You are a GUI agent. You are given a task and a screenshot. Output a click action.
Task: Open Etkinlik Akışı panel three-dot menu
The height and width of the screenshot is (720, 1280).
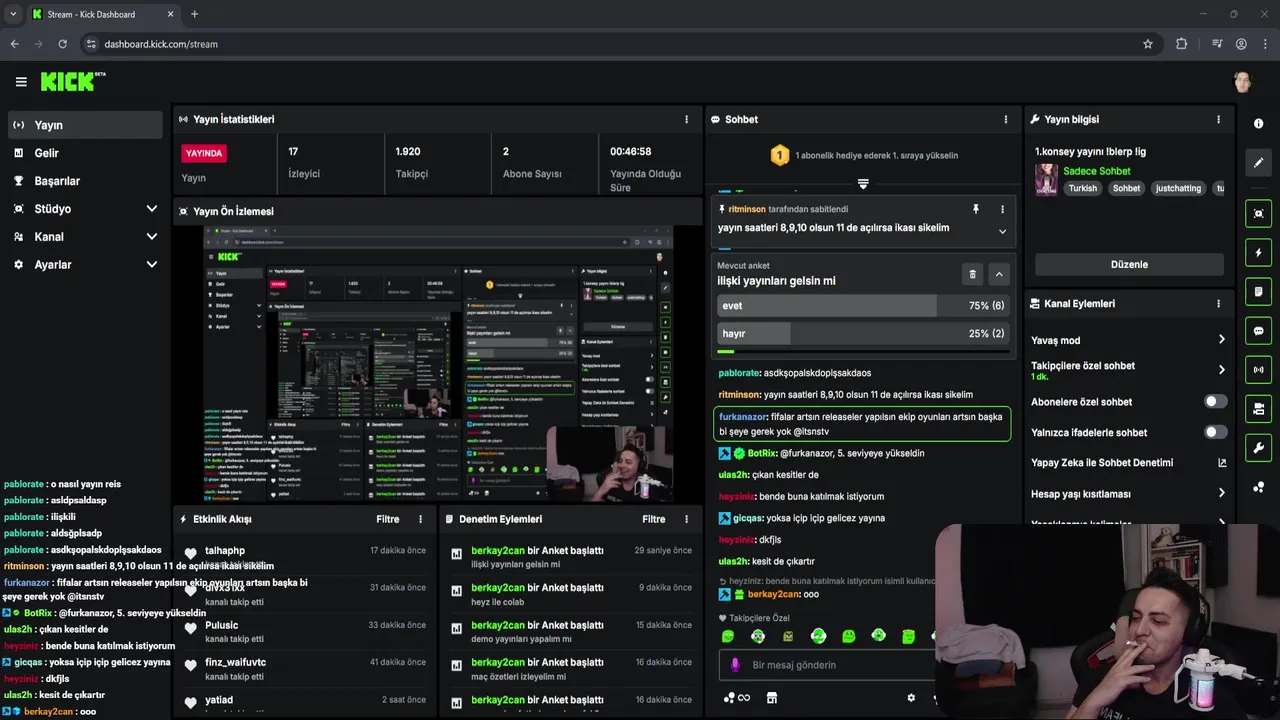(420, 519)
